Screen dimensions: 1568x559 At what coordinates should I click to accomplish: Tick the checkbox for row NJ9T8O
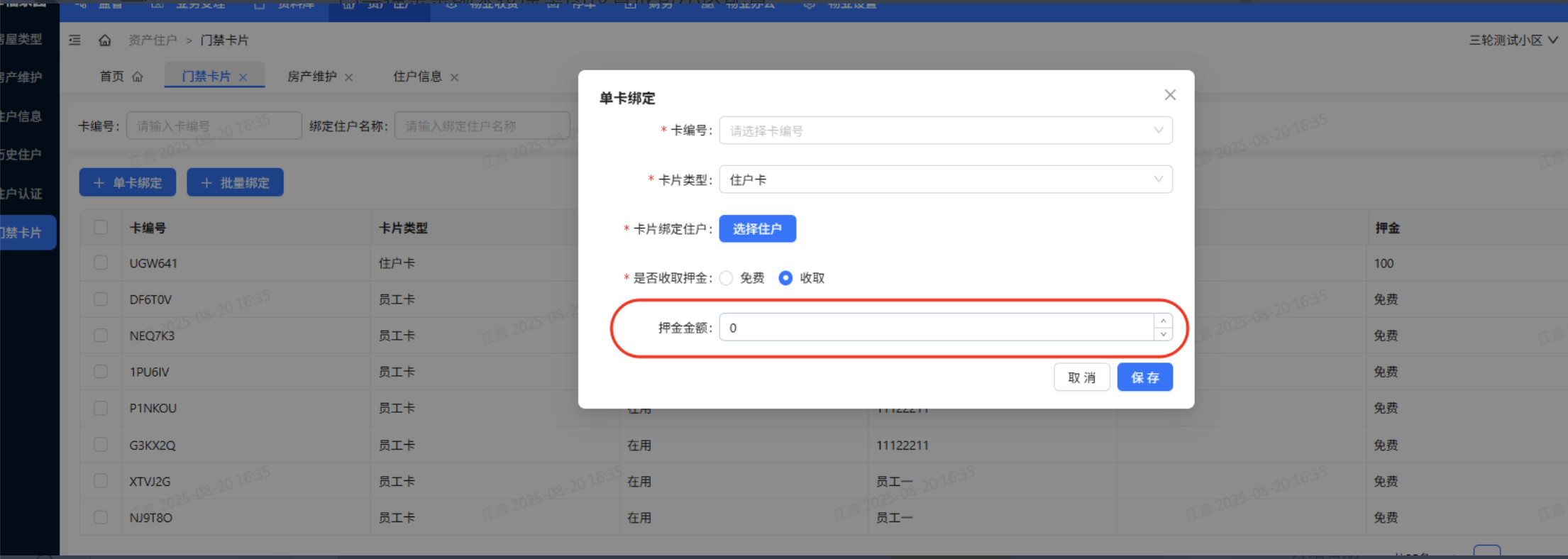(101, 517)
